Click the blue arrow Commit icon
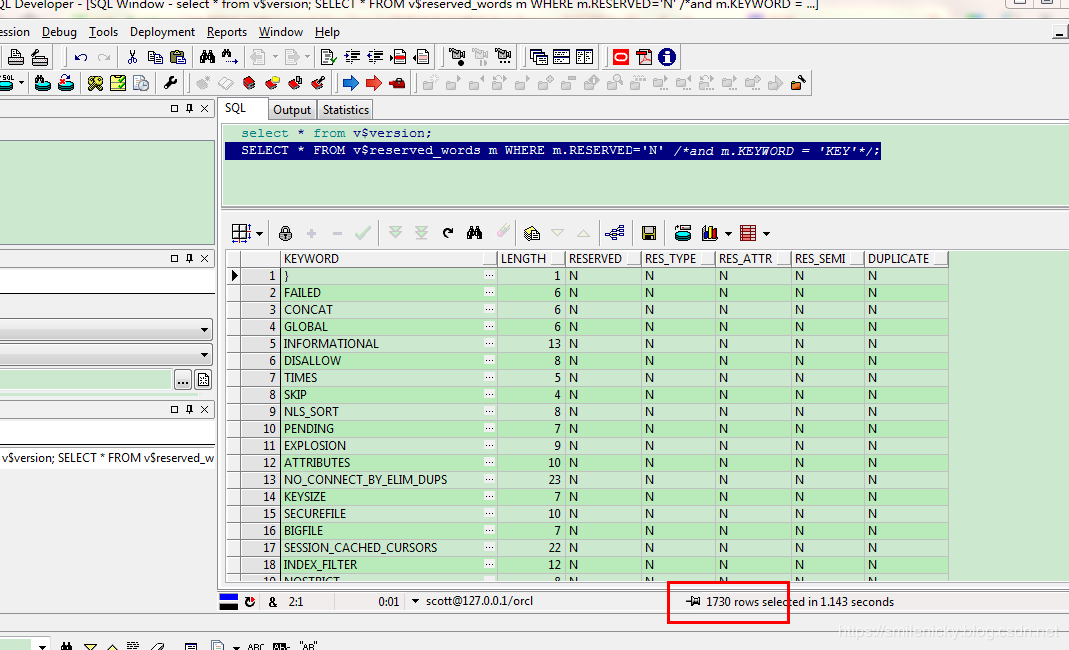This screenshot has height=650, width=1069. pyautogui.click(x=350, y=83)
